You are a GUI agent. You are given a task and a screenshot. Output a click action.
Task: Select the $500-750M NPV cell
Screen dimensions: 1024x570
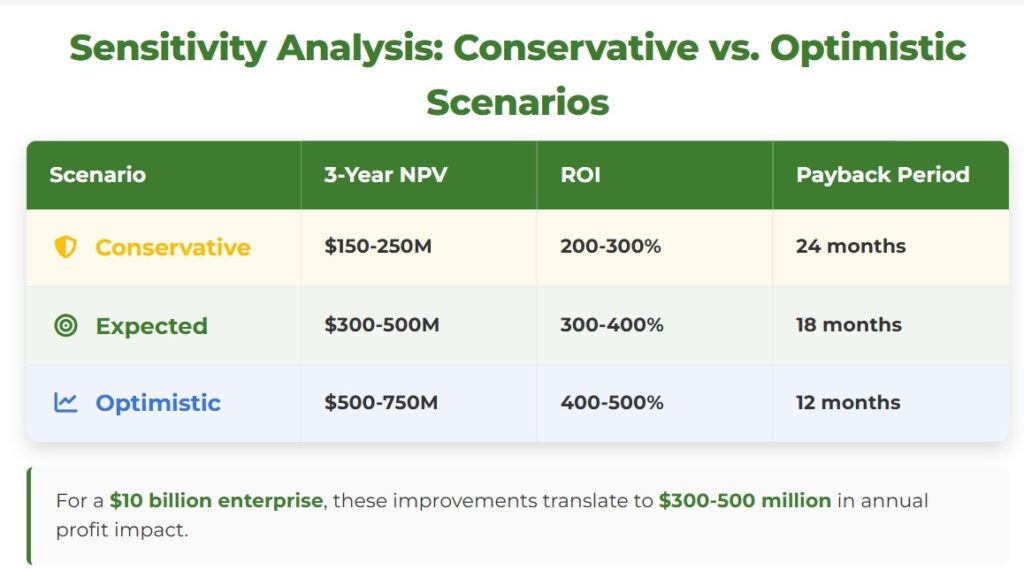pyautogui.click(x=381, y=403)
